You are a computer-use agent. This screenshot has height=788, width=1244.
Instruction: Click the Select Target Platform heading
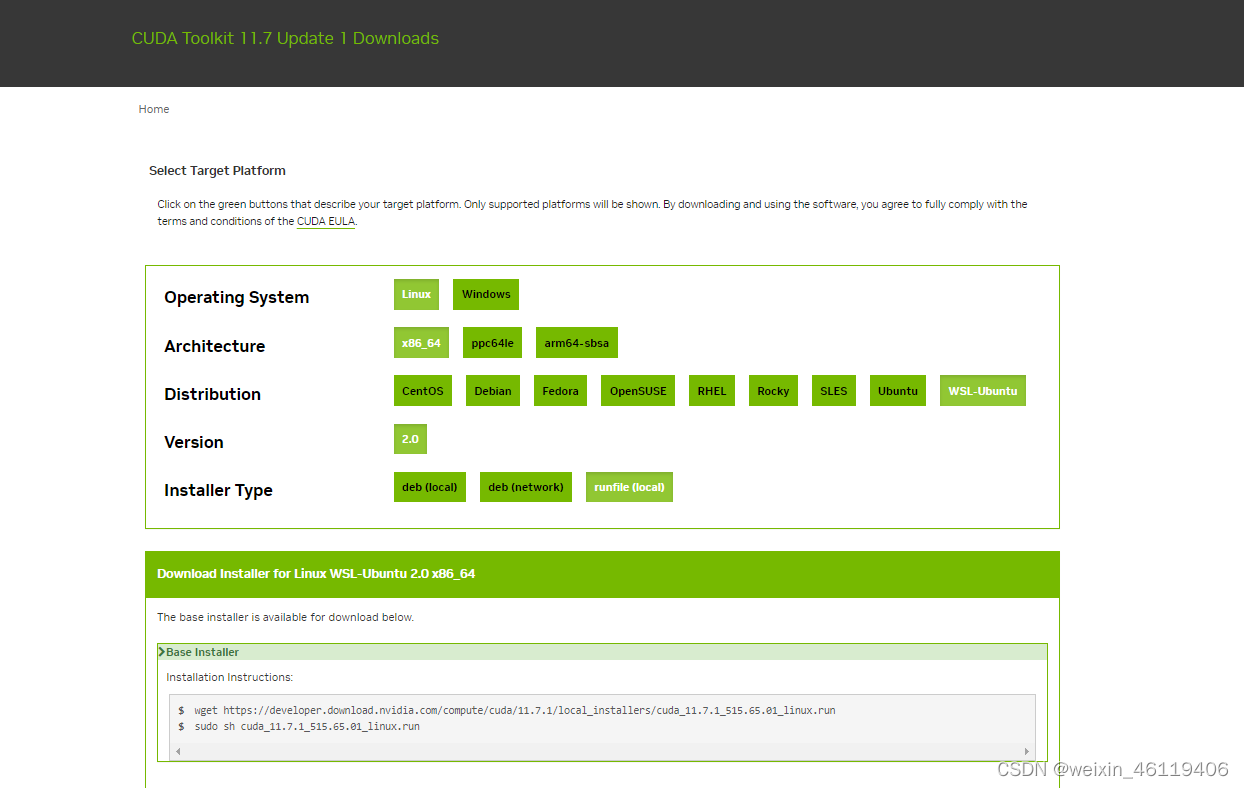click(x=217, y=171)
